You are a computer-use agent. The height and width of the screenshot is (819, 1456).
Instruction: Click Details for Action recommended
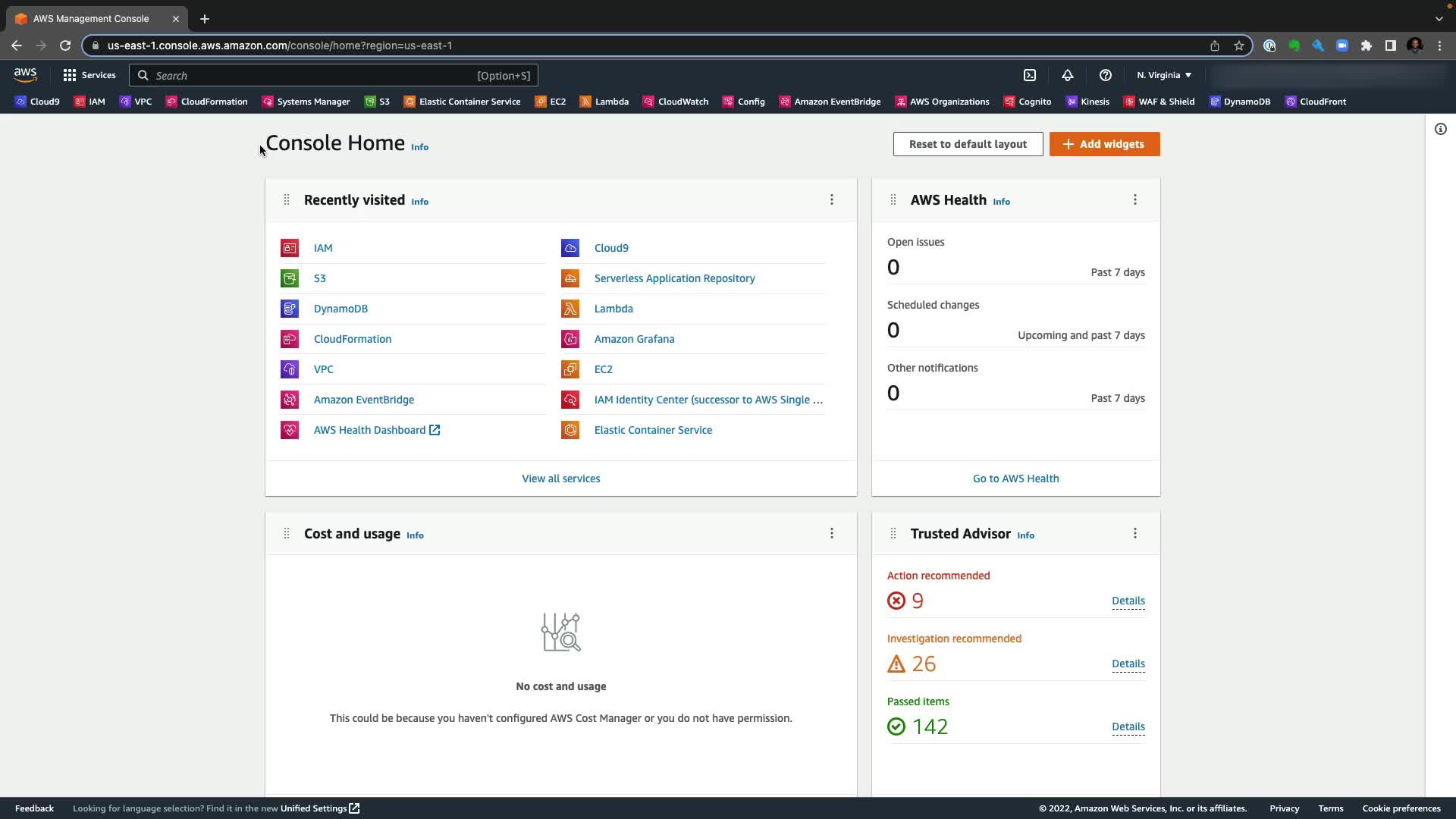pos(1128,601)
